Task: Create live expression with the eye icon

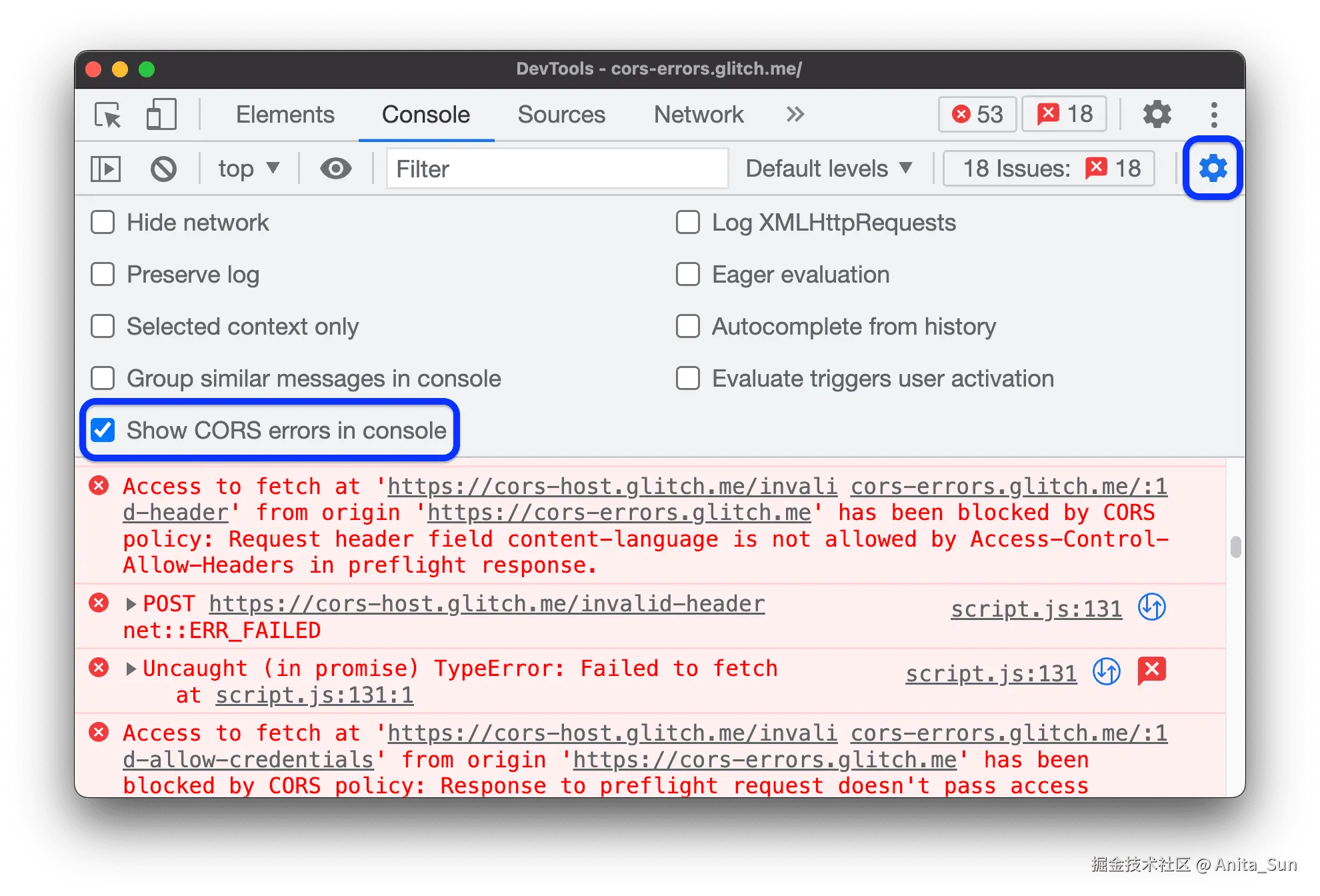Action: pos(335,169)
